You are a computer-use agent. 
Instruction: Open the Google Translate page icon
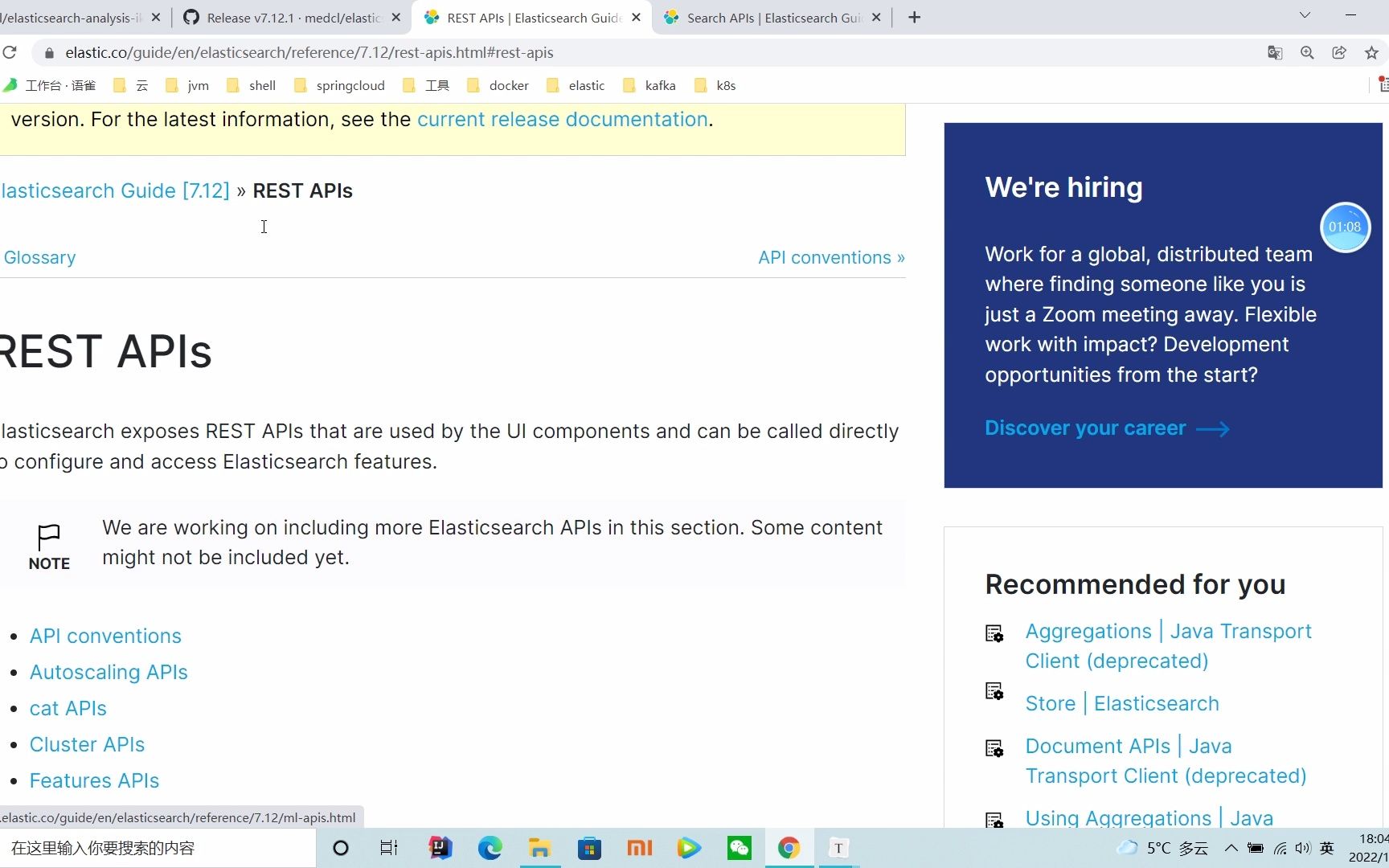[x=1275, y=52]
